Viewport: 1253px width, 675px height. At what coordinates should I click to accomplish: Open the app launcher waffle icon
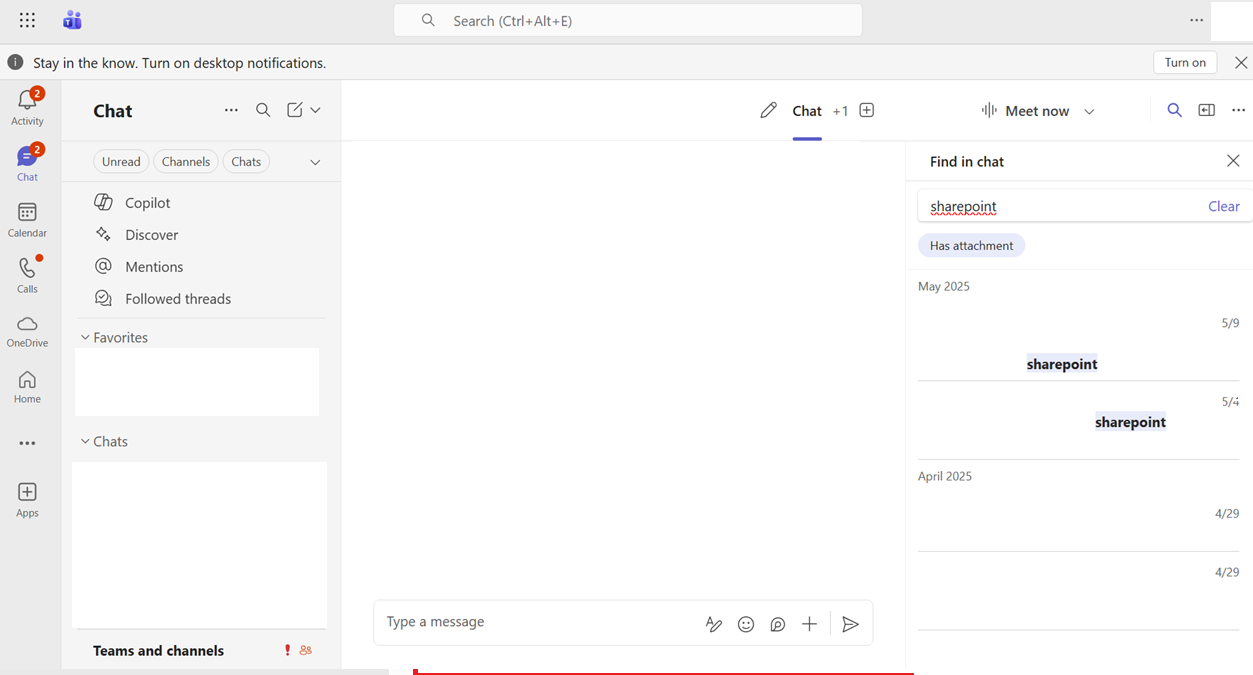pyautogui.click(x=27, y=20)
